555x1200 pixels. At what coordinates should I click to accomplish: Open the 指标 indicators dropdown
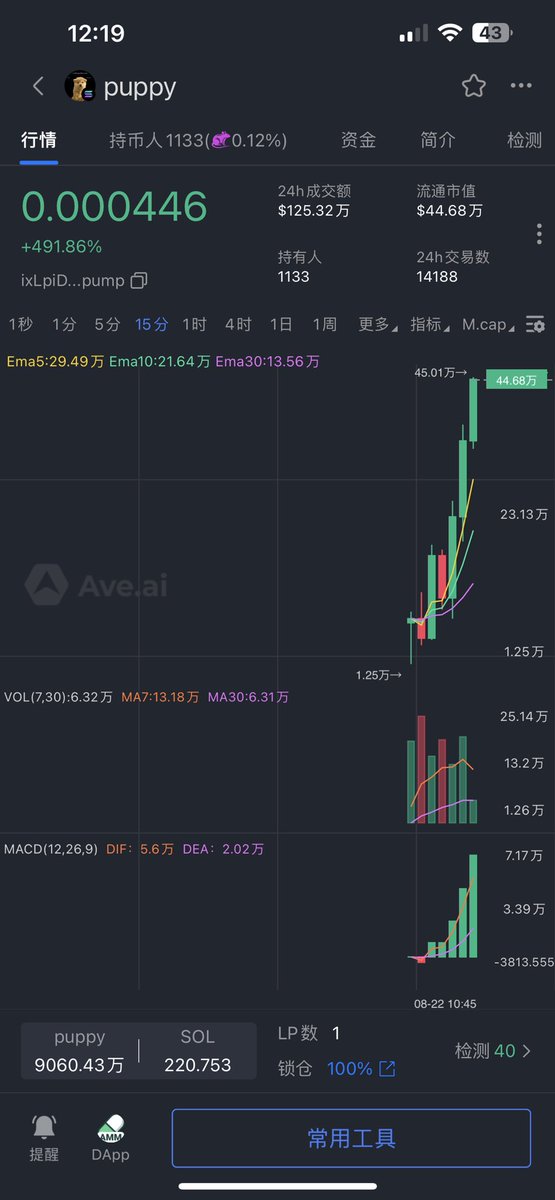click(430, 324)
